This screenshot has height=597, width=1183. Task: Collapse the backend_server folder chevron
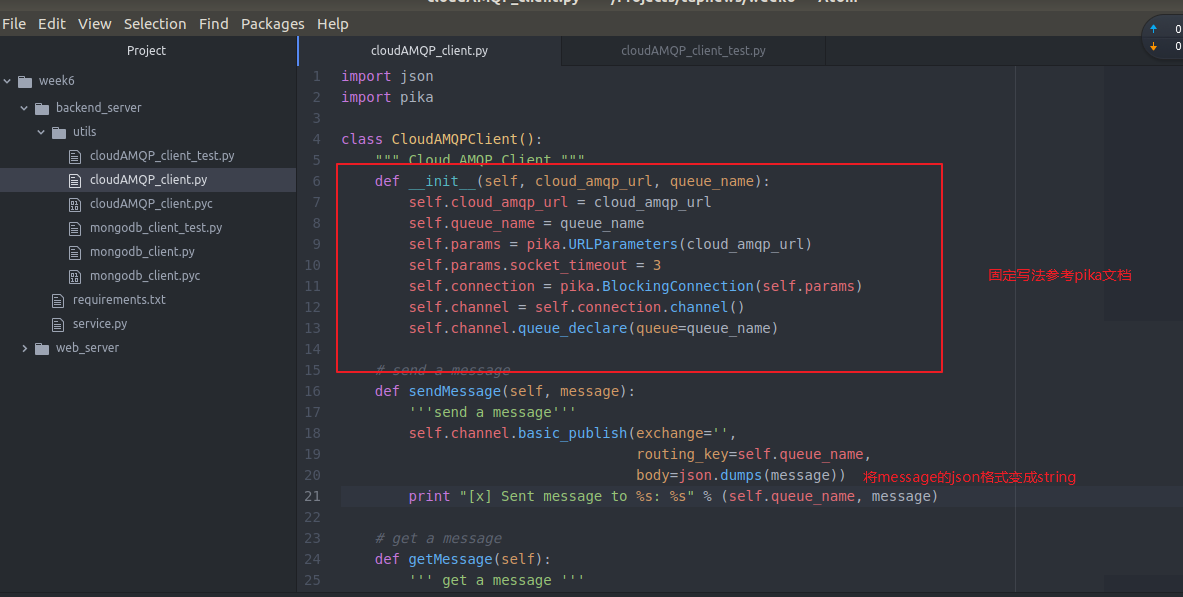(x=24, y=108)
